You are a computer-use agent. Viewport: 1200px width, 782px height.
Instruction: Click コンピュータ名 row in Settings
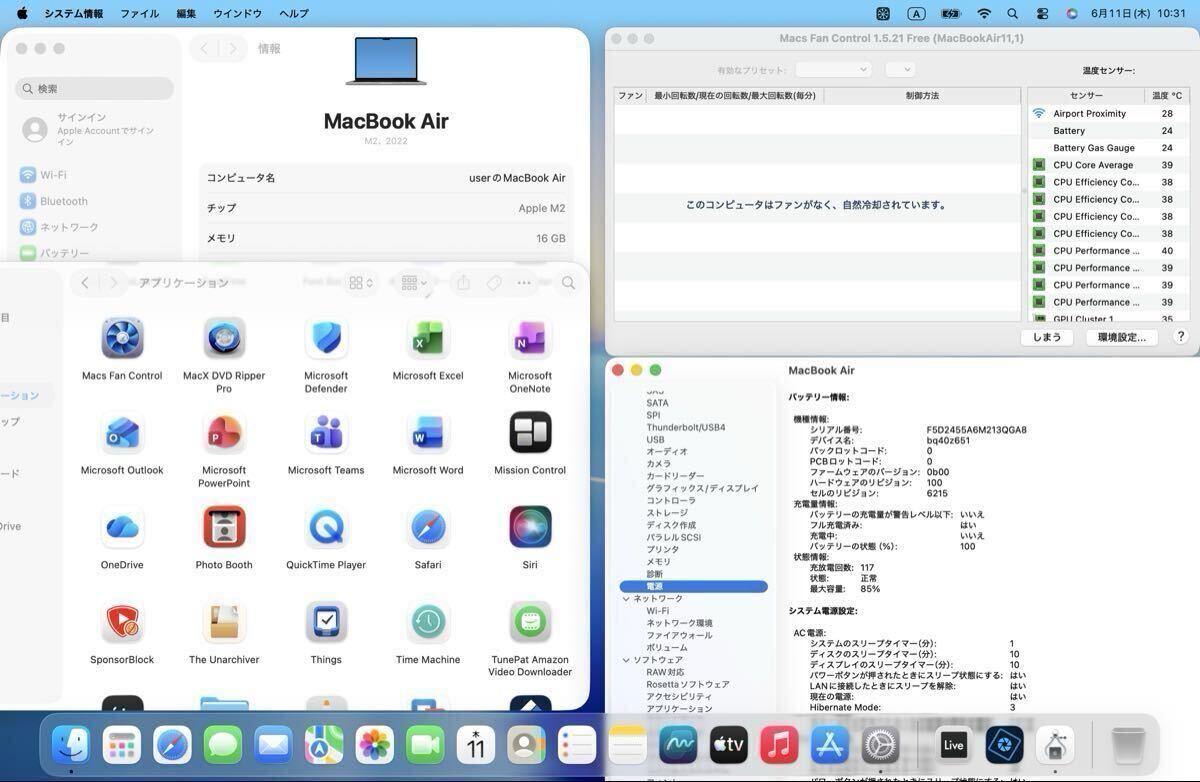(x=386, y=178)
